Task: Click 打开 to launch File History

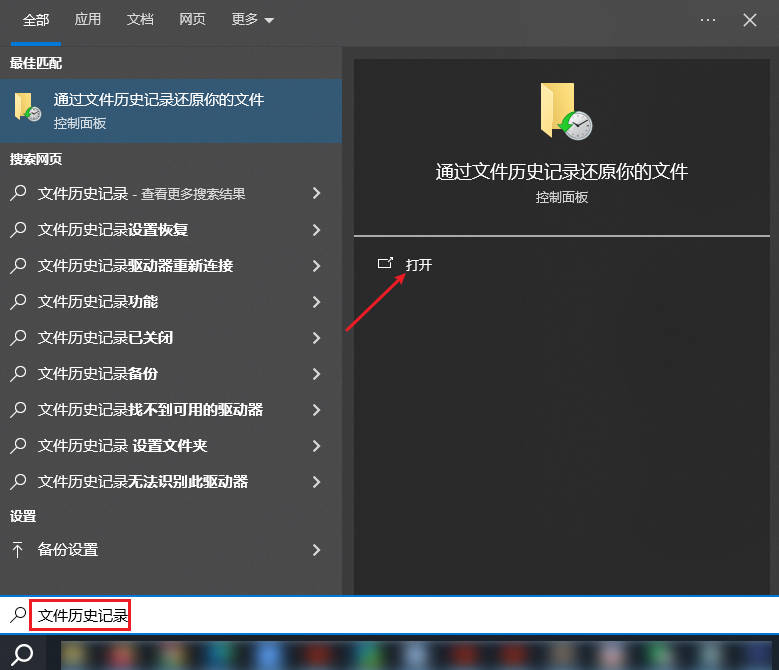Action: (419, 265)
